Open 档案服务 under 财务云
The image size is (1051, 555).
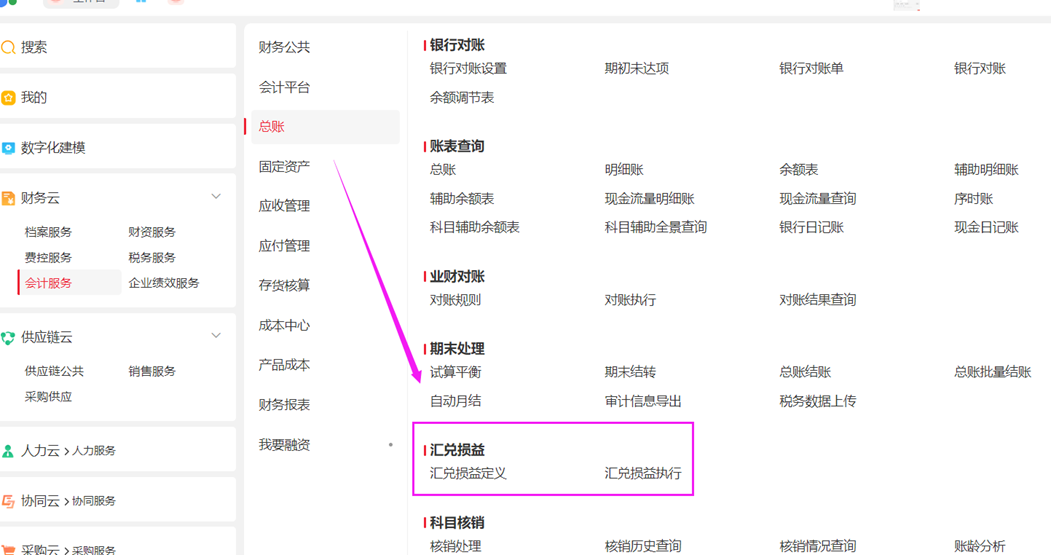tap(48, 232)
